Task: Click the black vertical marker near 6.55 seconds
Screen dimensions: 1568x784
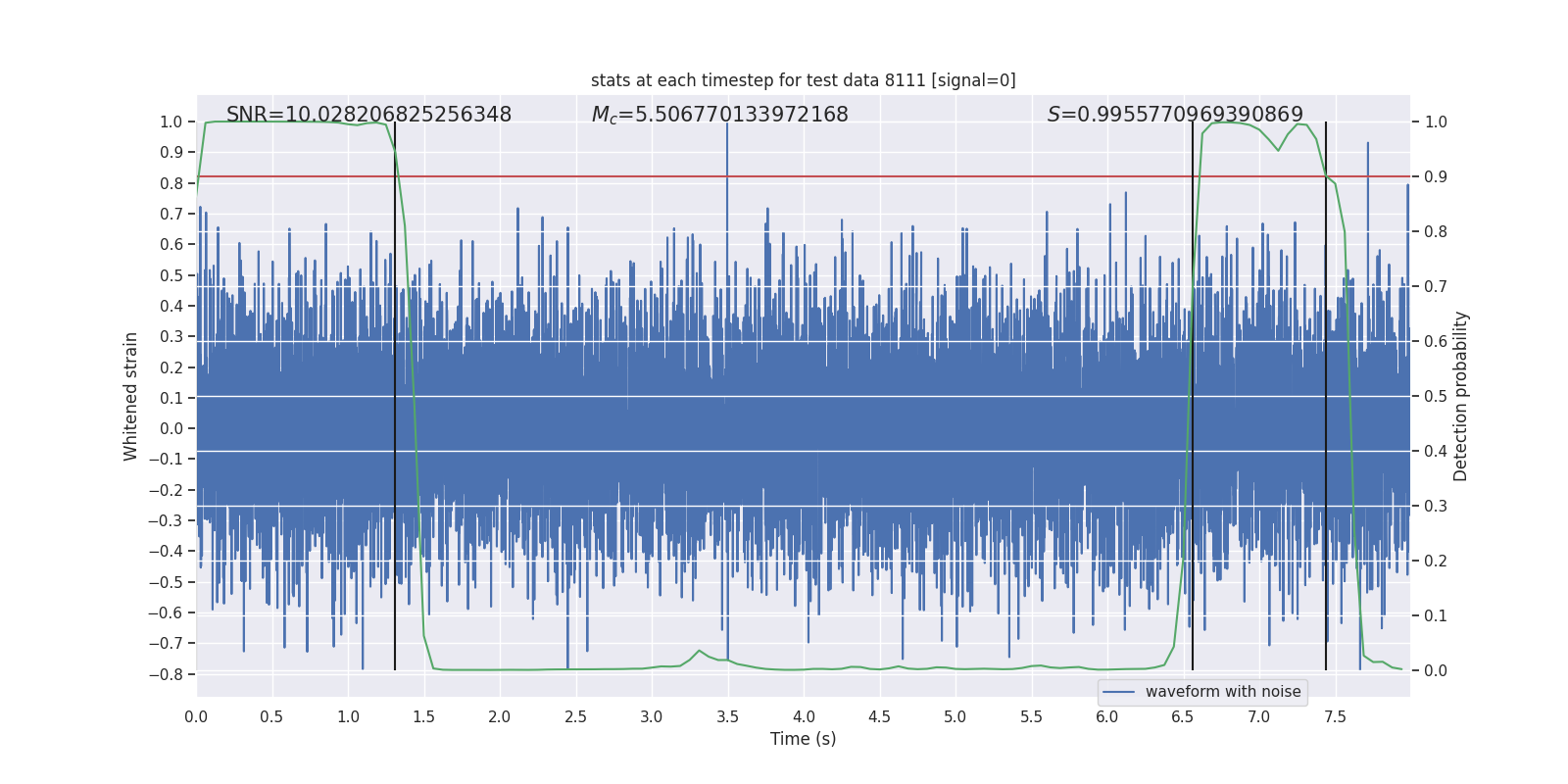Action: 1193,396
